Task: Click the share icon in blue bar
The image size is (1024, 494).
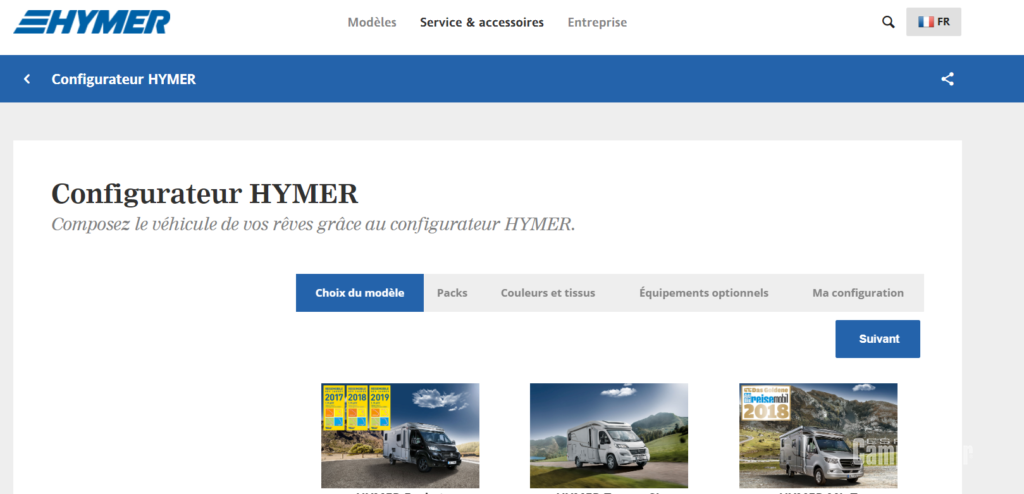Action: point(948,79)
